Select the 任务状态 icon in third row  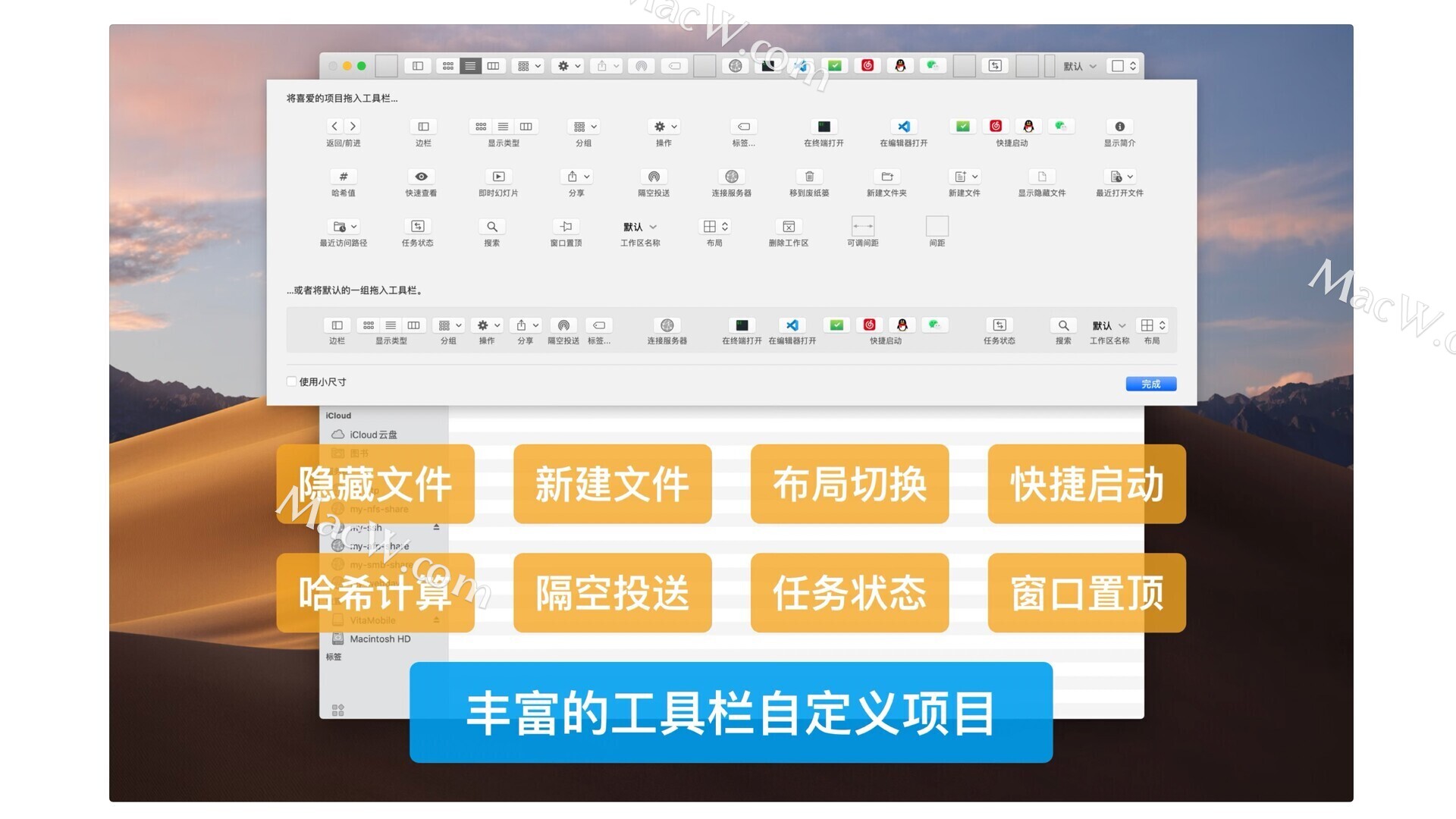[x=418, y=226]
